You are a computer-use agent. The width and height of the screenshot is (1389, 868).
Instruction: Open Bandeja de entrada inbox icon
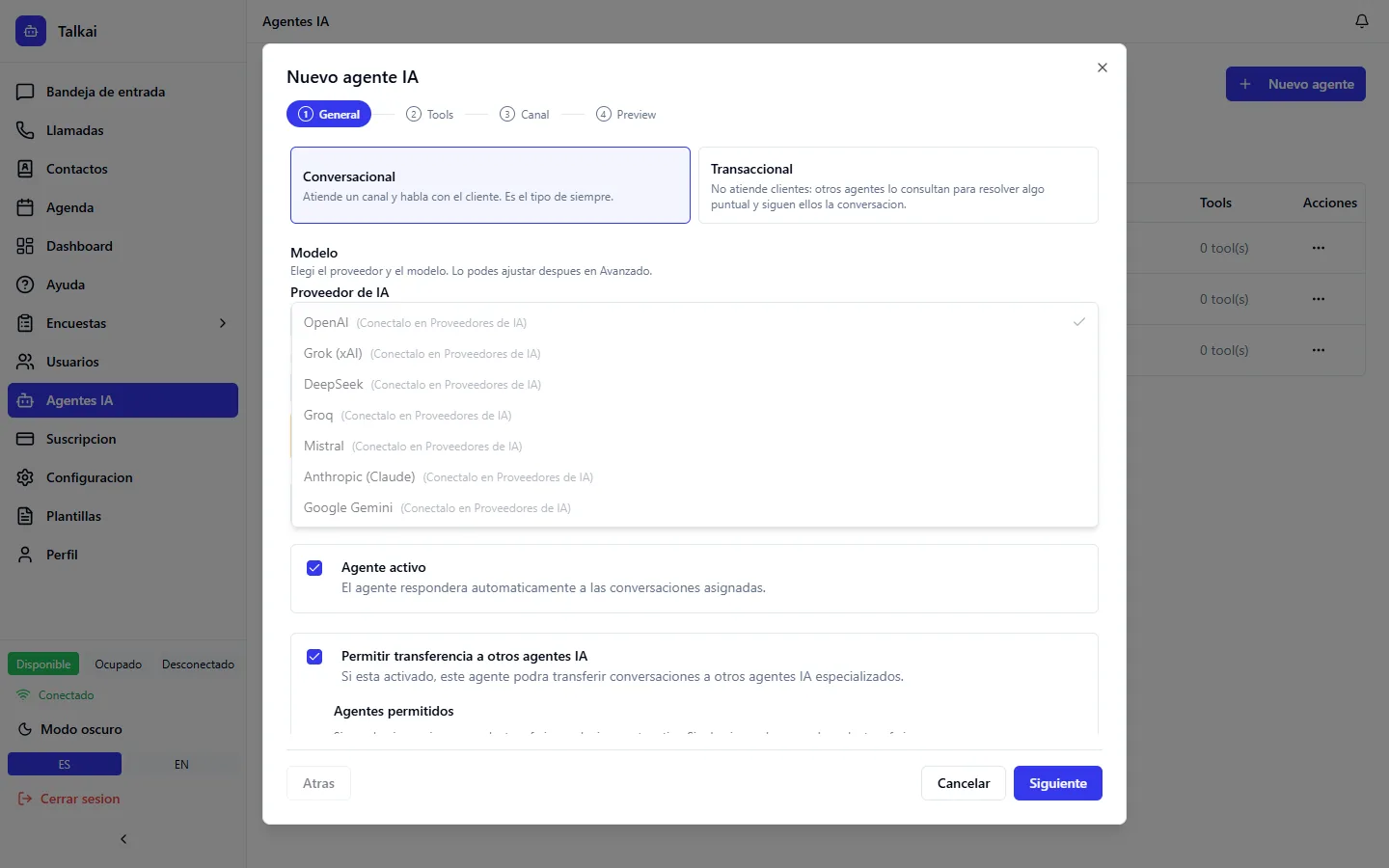coord(26,92)
